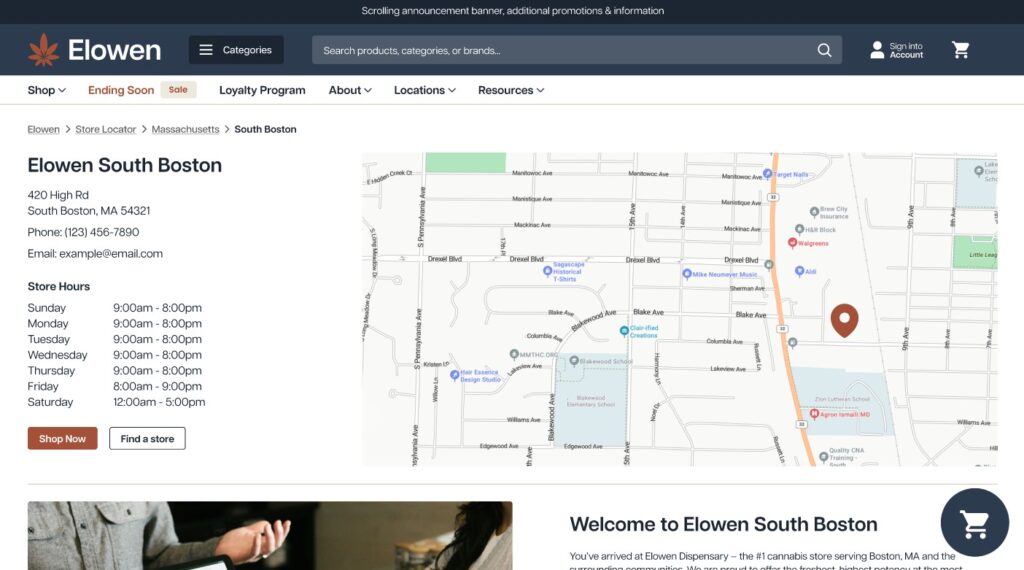
Task: Click the Walgreens marker on the map
Action: click(x=792, y=243)
